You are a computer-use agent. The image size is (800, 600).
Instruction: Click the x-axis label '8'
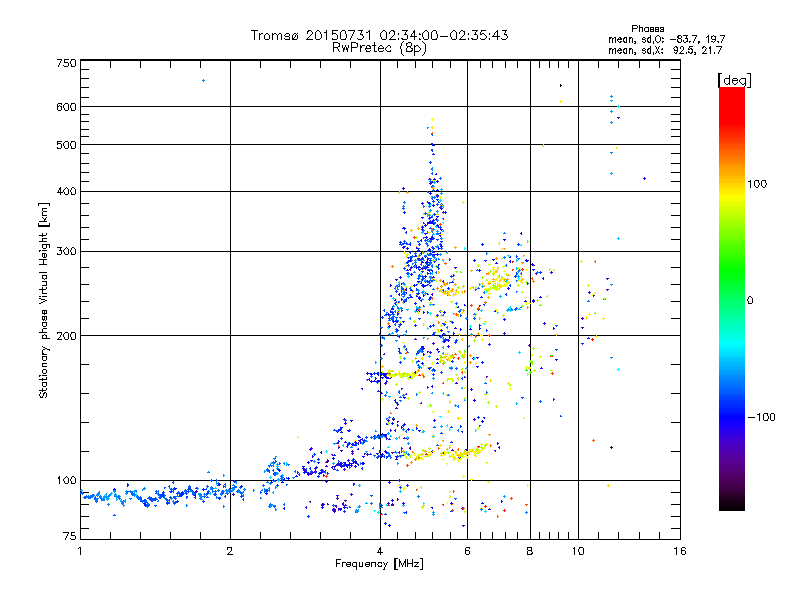pos(530,551)
